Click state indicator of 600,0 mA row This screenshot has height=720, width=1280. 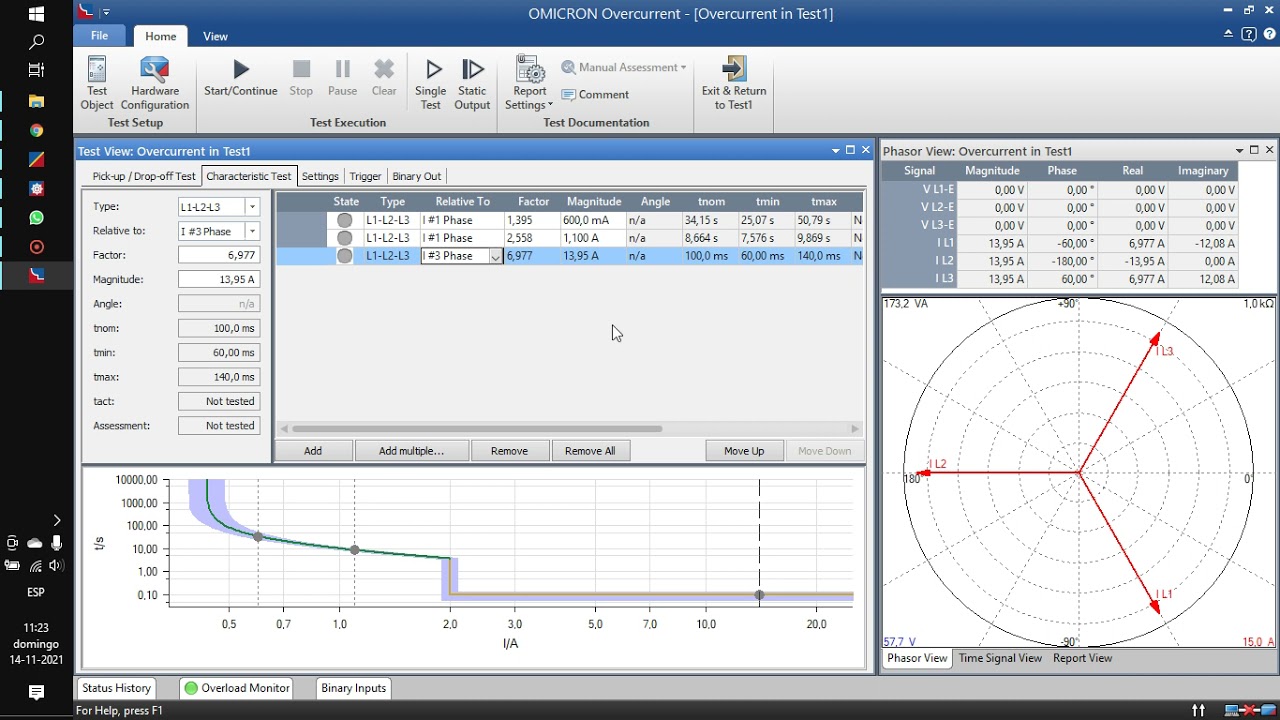coord(345,220)
